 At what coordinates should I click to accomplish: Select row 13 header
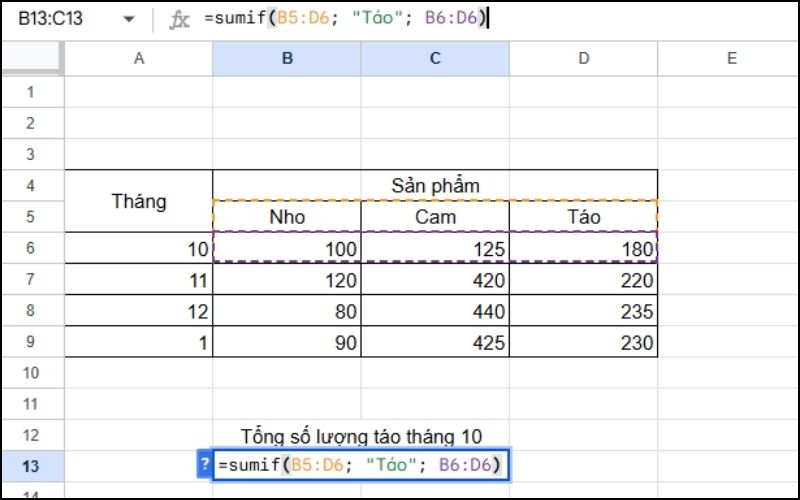pyautogui.click(x=31, y=466)
